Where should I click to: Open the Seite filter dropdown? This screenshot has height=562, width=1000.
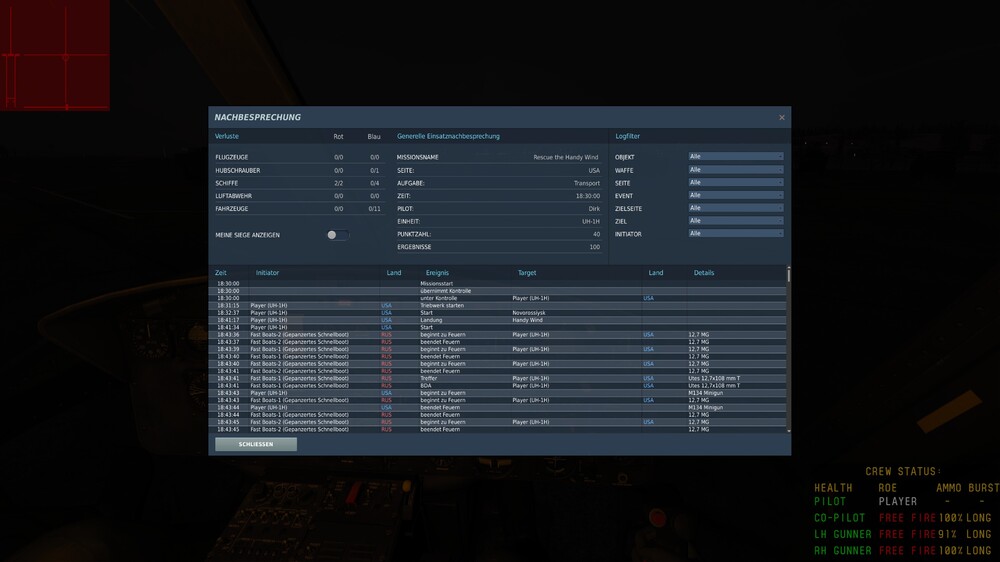pos(735,182)
